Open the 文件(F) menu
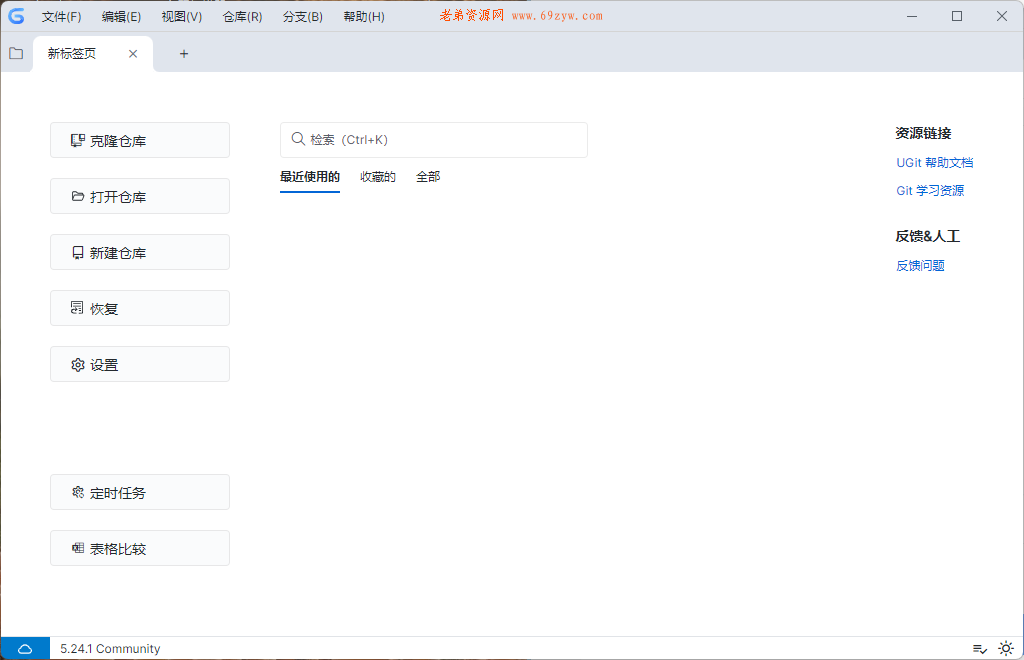This screenshot has height=660, width=1024. pyautogui.click(x=61, y=16)
